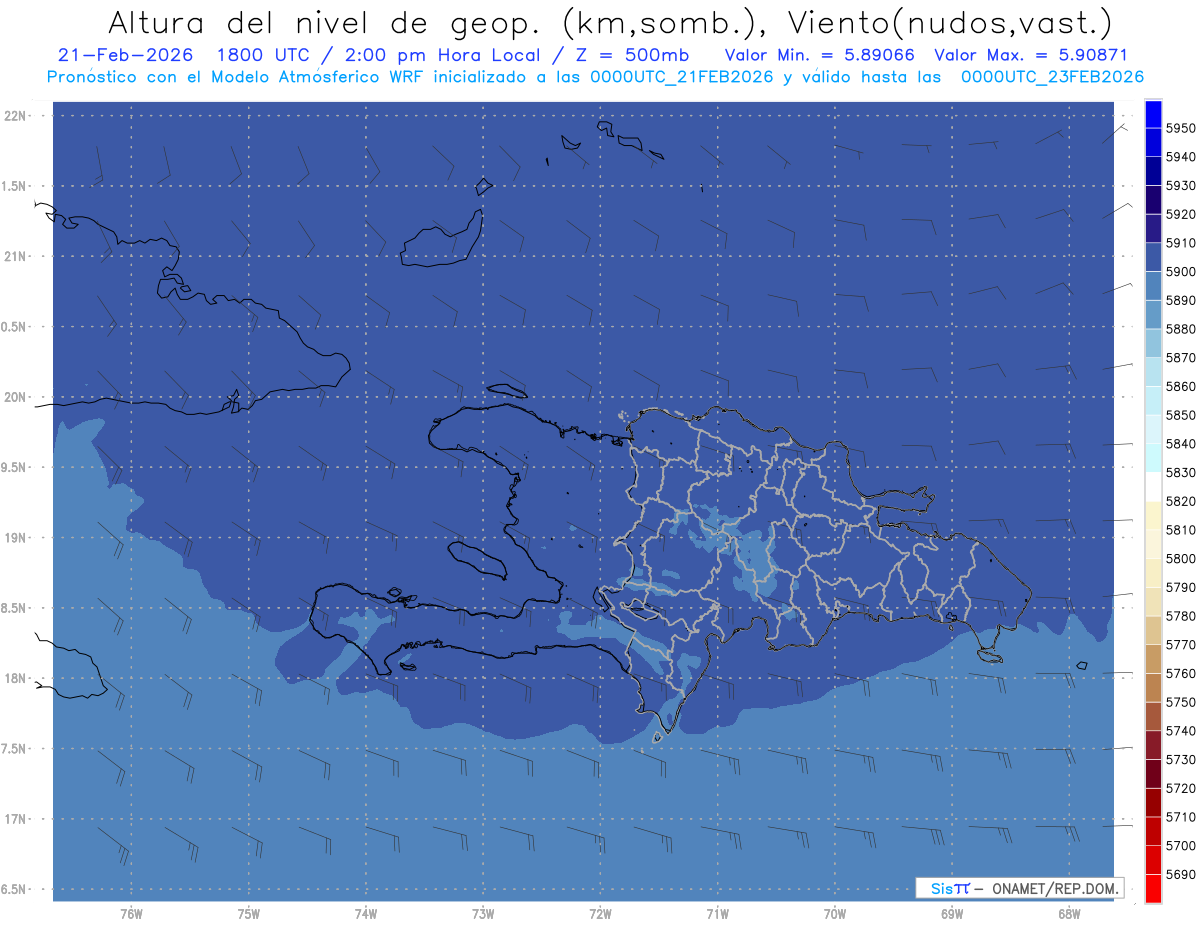Screen dimensions: 1200x927
Task: Click the '5950' colorbar value
Action: click(x=1180, y=128)
